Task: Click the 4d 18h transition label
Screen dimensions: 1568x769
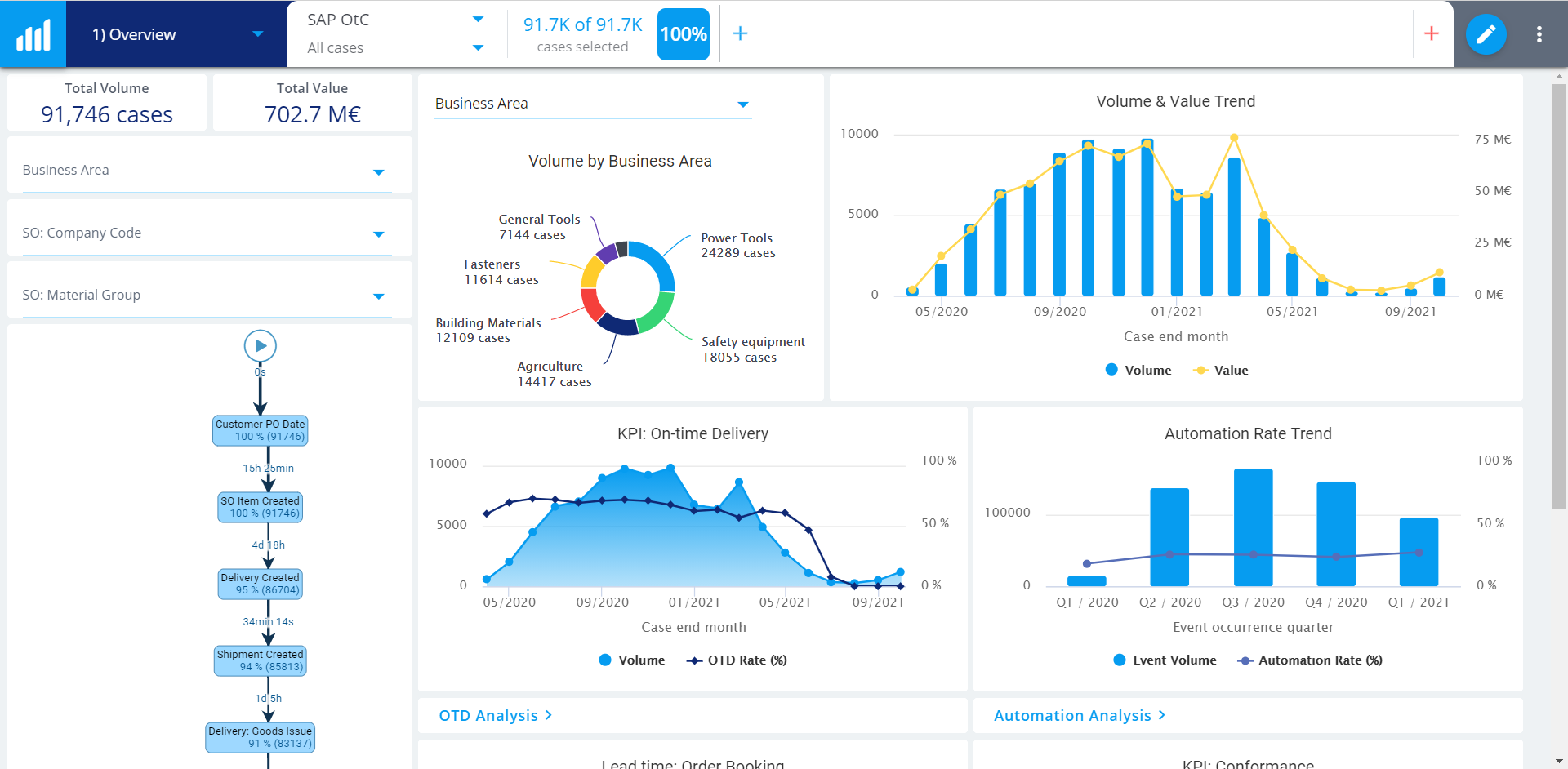Action: tap(268, 545)
